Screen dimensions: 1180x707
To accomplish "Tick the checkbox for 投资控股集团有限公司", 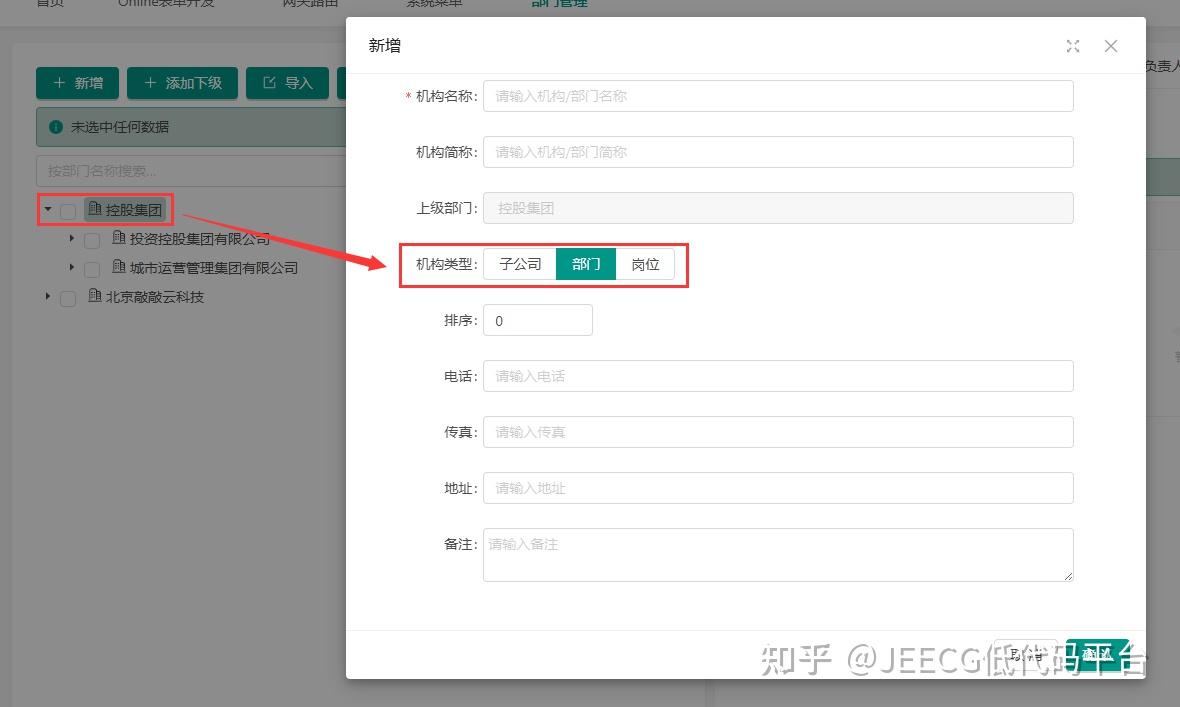I will [92, 241].
